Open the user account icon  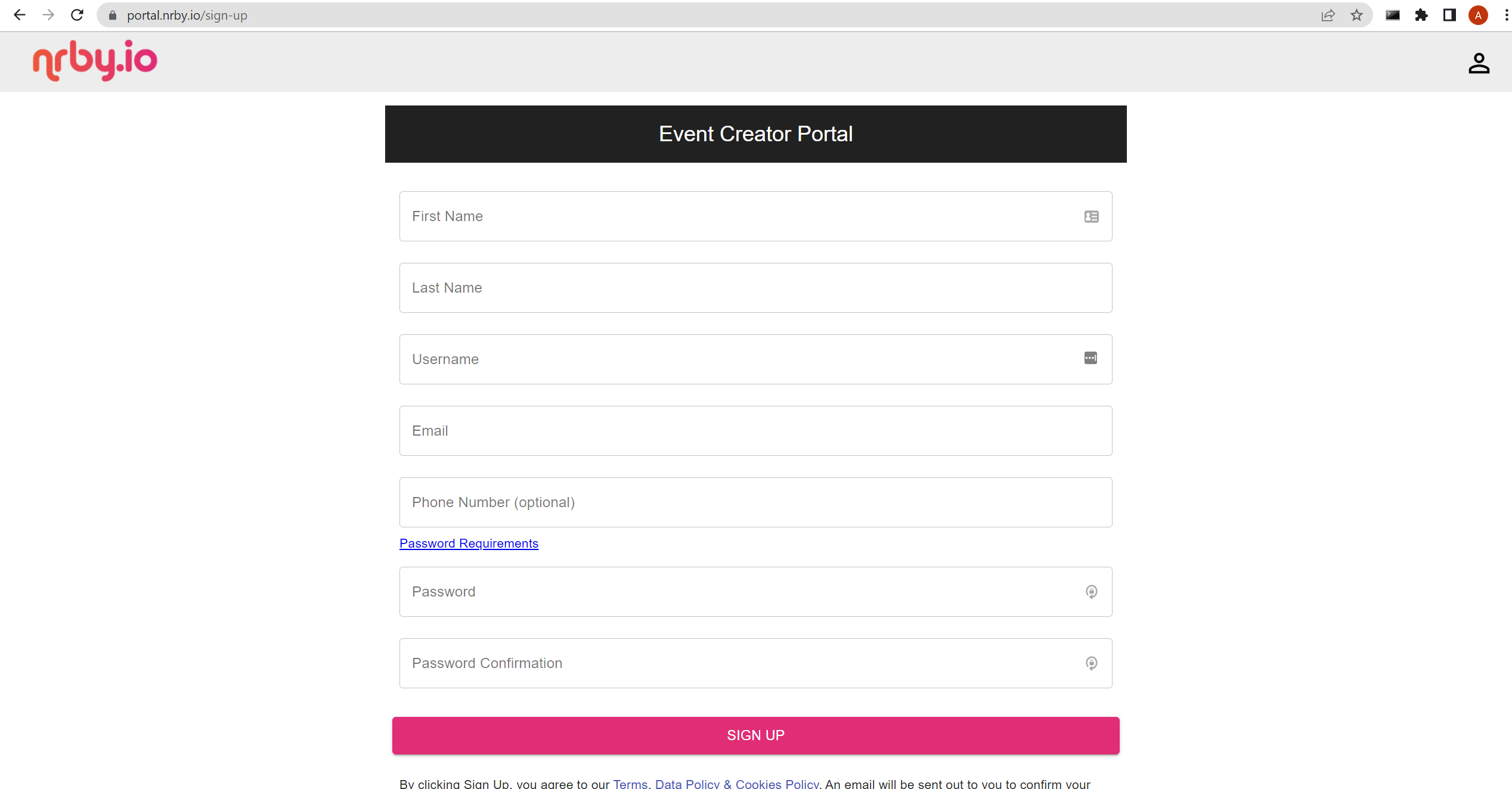click(1479, 63)
